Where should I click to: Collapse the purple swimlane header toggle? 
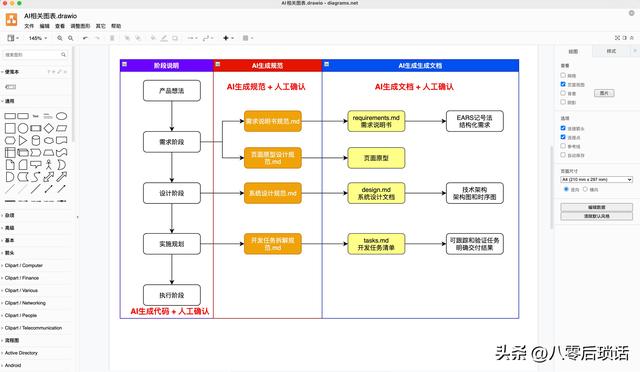124,64
